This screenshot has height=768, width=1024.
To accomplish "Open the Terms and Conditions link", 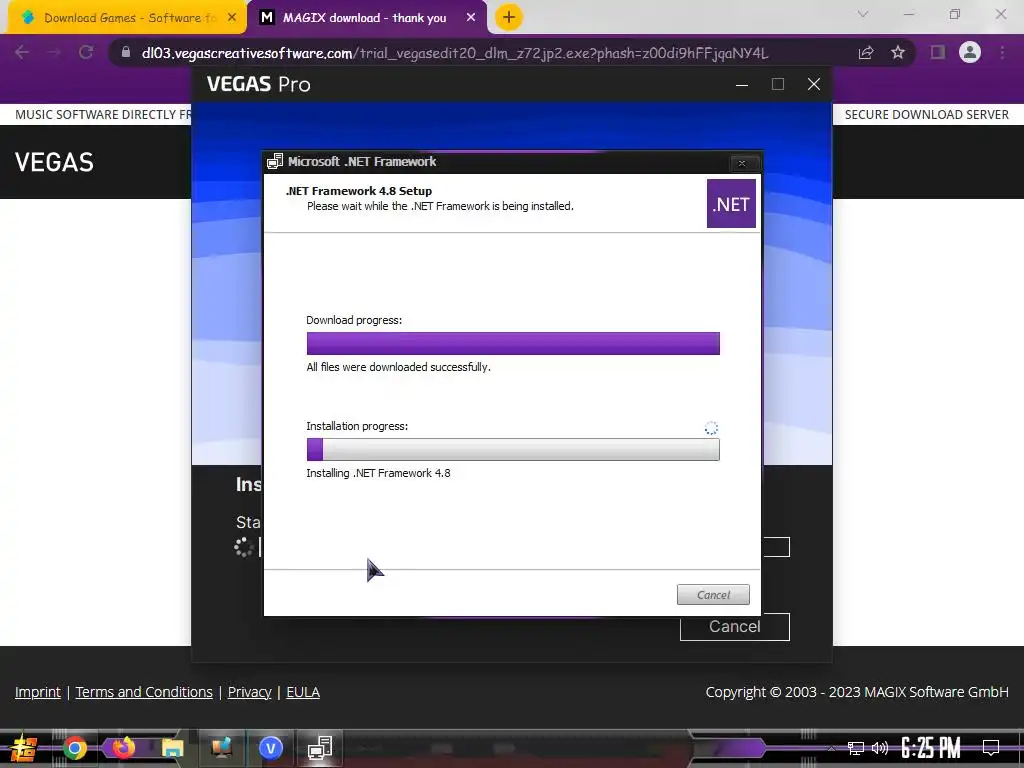I will [144, 692].
